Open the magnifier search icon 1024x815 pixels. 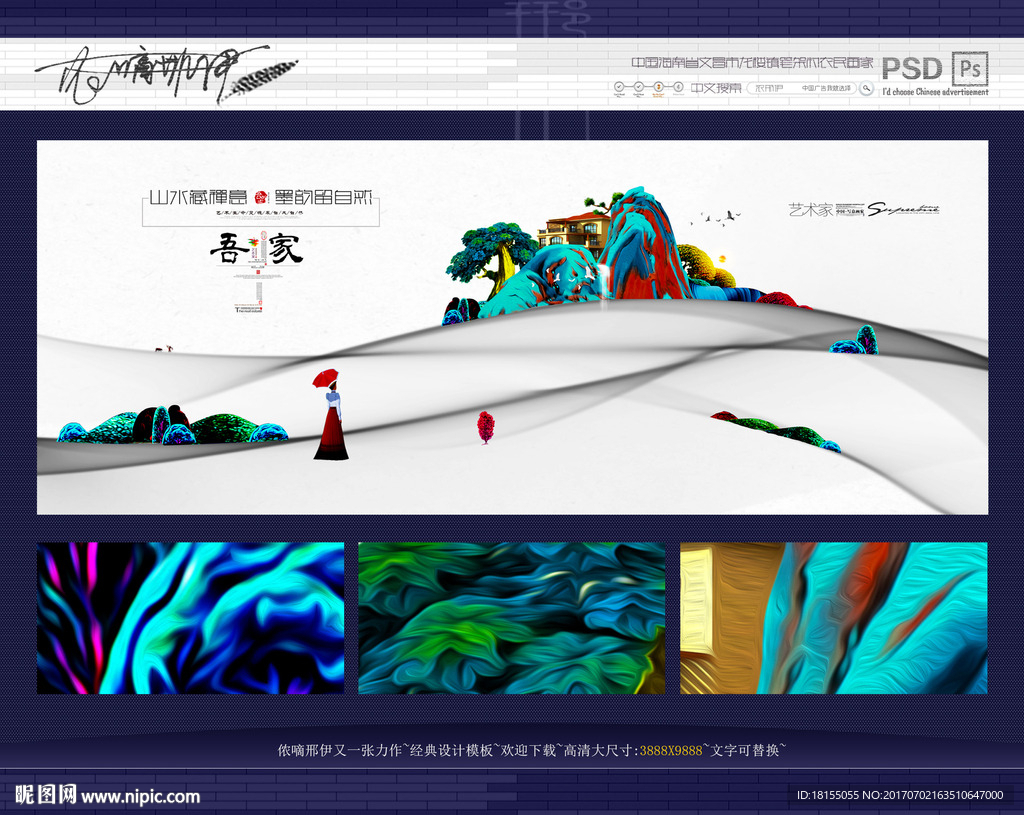tap(864, 89)
